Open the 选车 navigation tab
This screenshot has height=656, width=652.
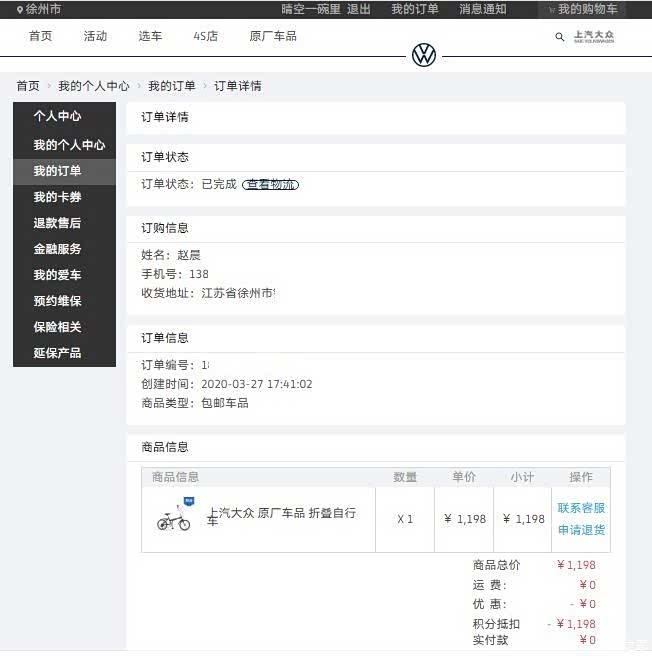click(150, 36)
